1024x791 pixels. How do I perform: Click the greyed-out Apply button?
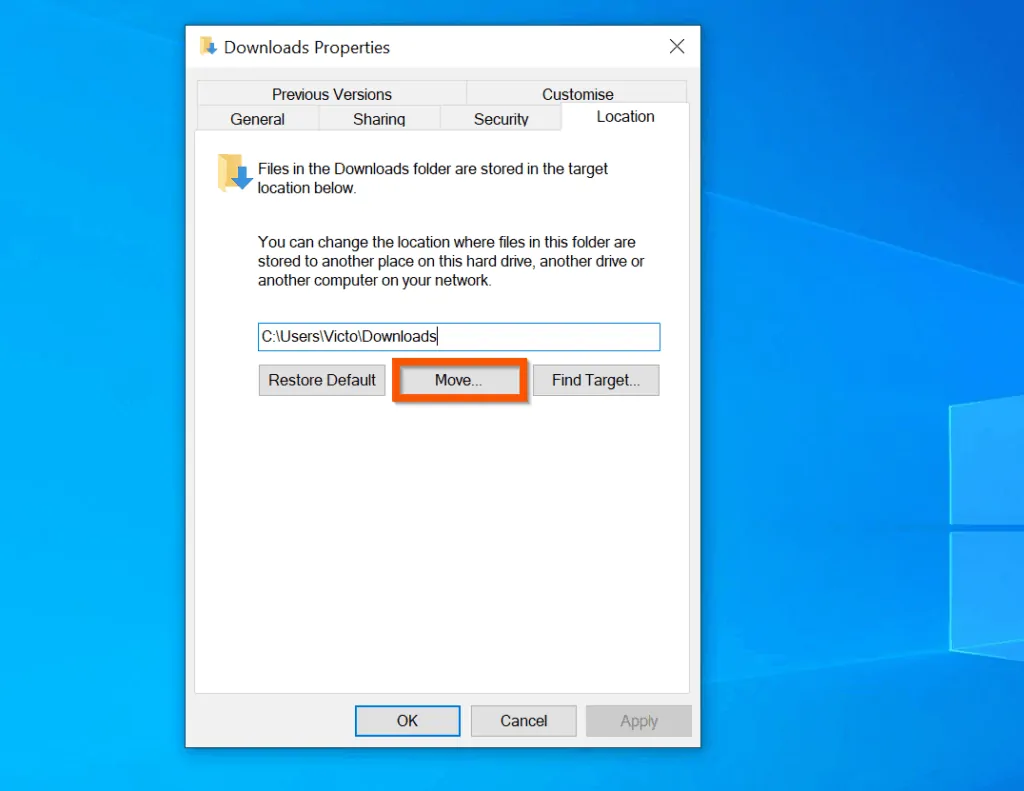coord(639,720)
